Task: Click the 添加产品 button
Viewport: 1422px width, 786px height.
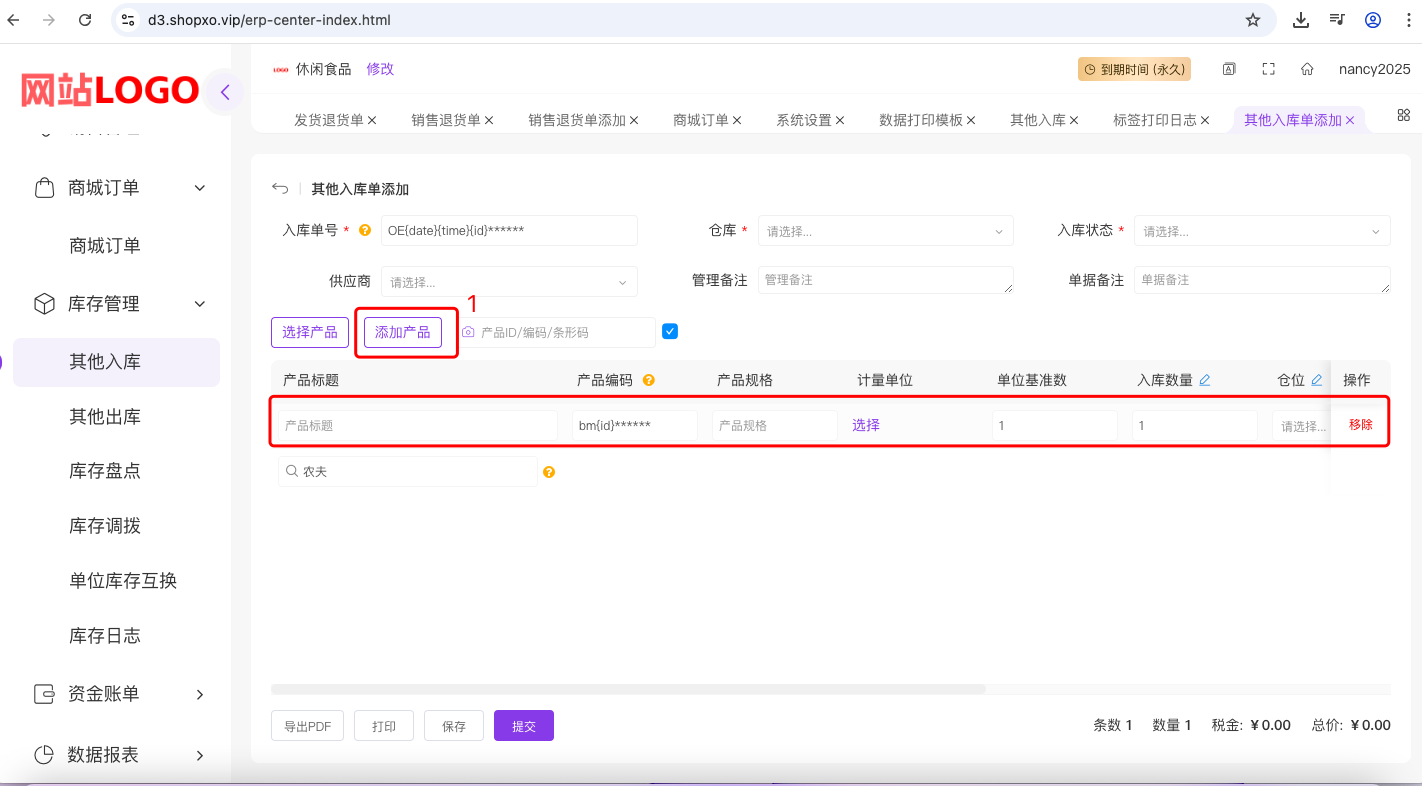Action: [x=403, y=332]
